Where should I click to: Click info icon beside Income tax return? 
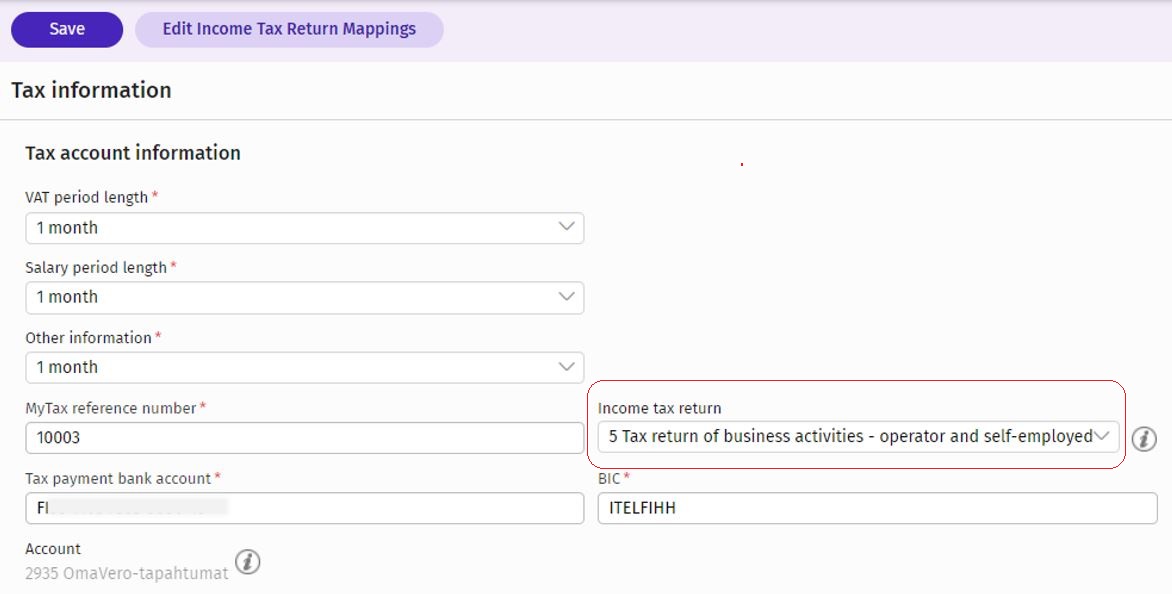point(1144,438)
